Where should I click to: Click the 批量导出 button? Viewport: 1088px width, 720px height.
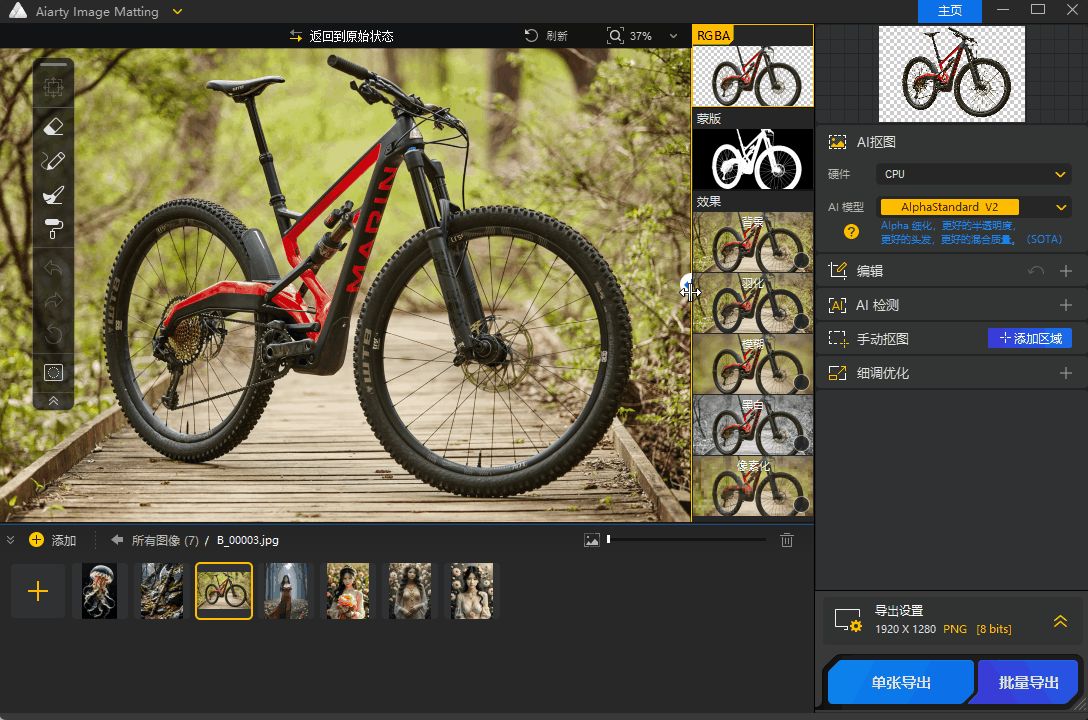coord(1028,683)
